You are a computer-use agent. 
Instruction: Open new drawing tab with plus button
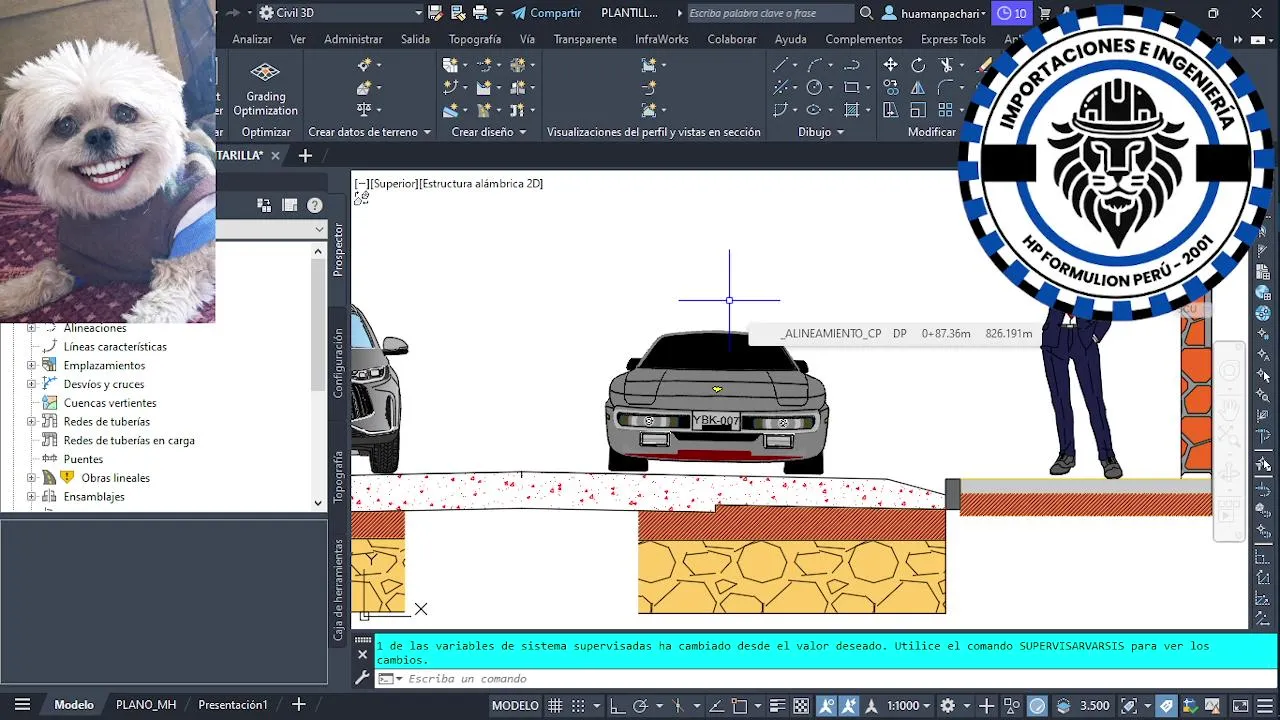(x=305, y=155)
